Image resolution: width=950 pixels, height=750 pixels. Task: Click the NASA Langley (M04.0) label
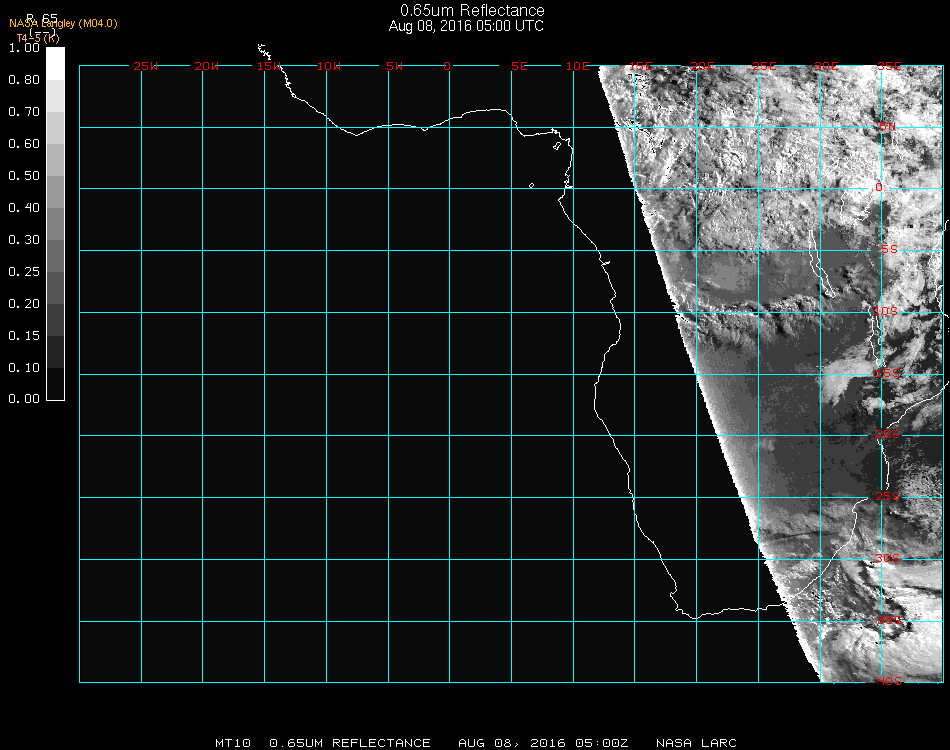pyautogui.click(x=63, y=24)
